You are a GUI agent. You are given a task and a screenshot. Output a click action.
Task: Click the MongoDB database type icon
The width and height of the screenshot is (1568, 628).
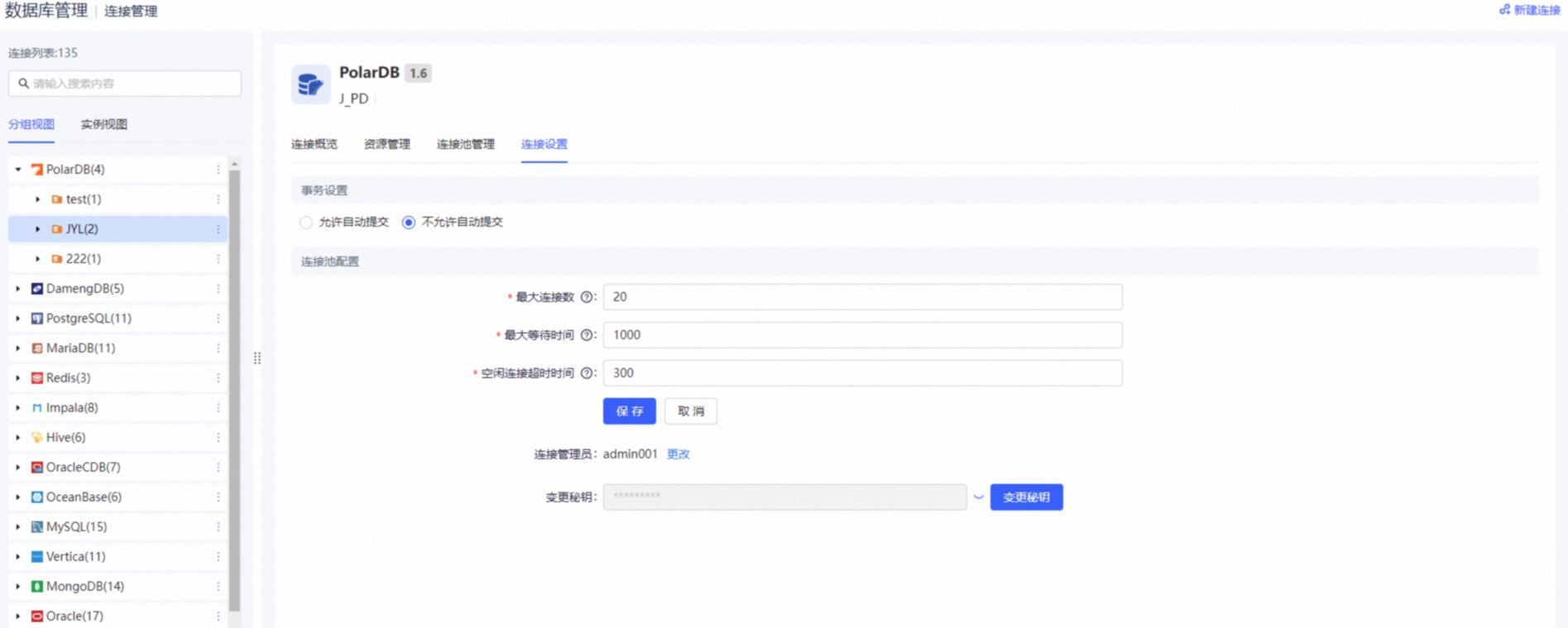coord(37,587)
